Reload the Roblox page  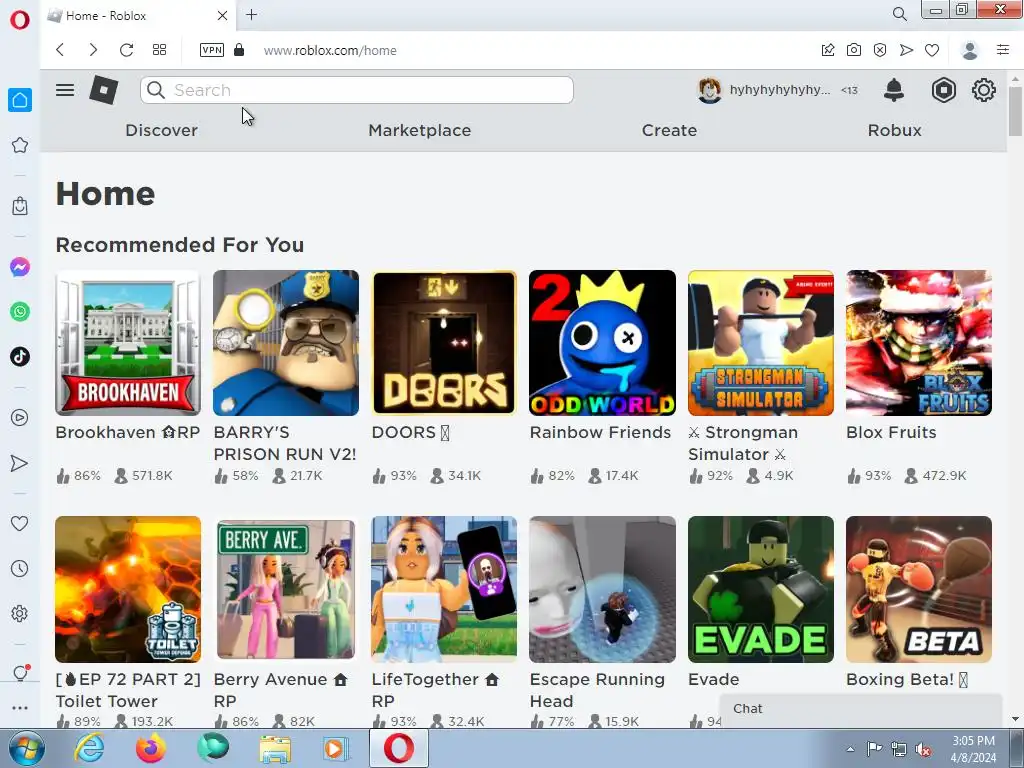pyautogui.click(x=126, y=50)
